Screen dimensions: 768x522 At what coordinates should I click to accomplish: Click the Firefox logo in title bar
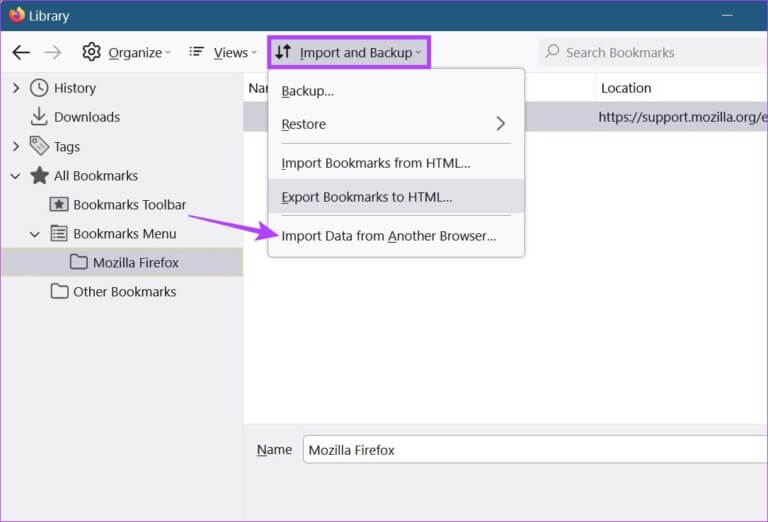(x=16, y=15)
